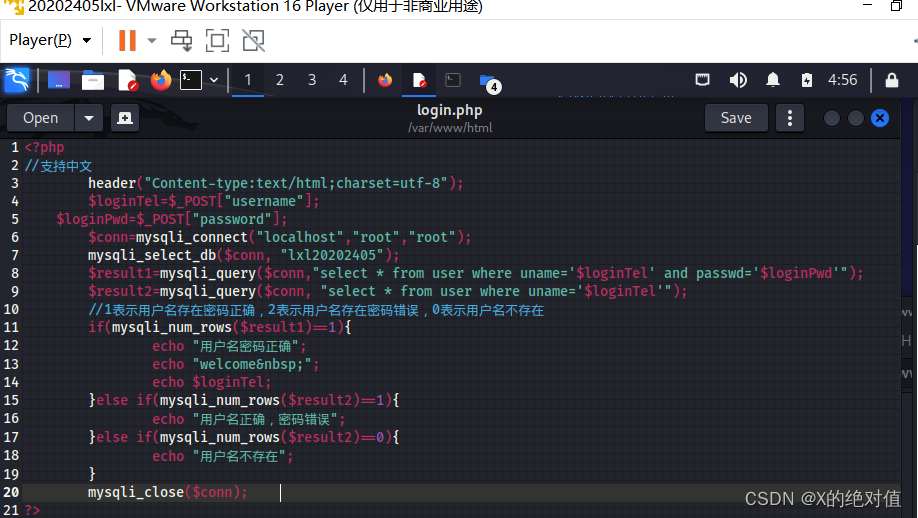Place cursor in mysqli_connect line
The image size is (918, 518).
coord(280,238)
